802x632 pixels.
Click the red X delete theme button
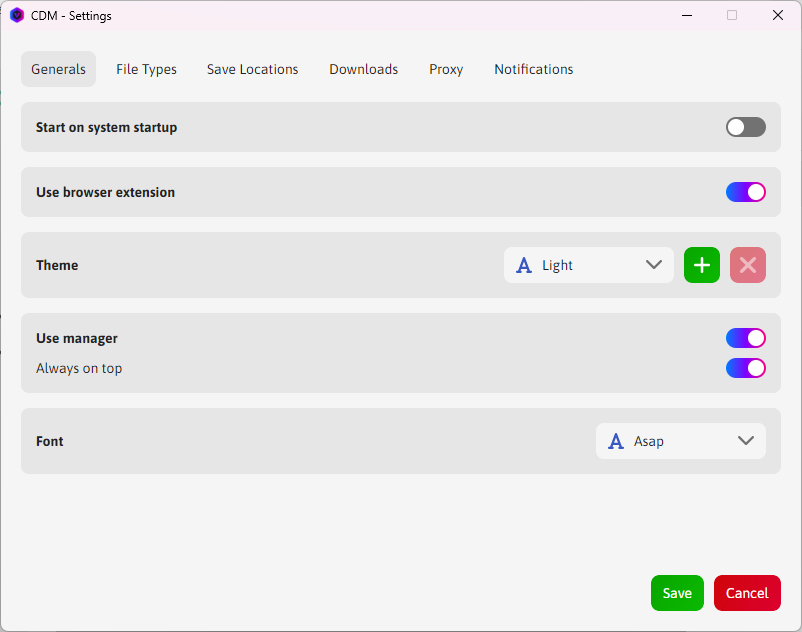coord(747,265)
